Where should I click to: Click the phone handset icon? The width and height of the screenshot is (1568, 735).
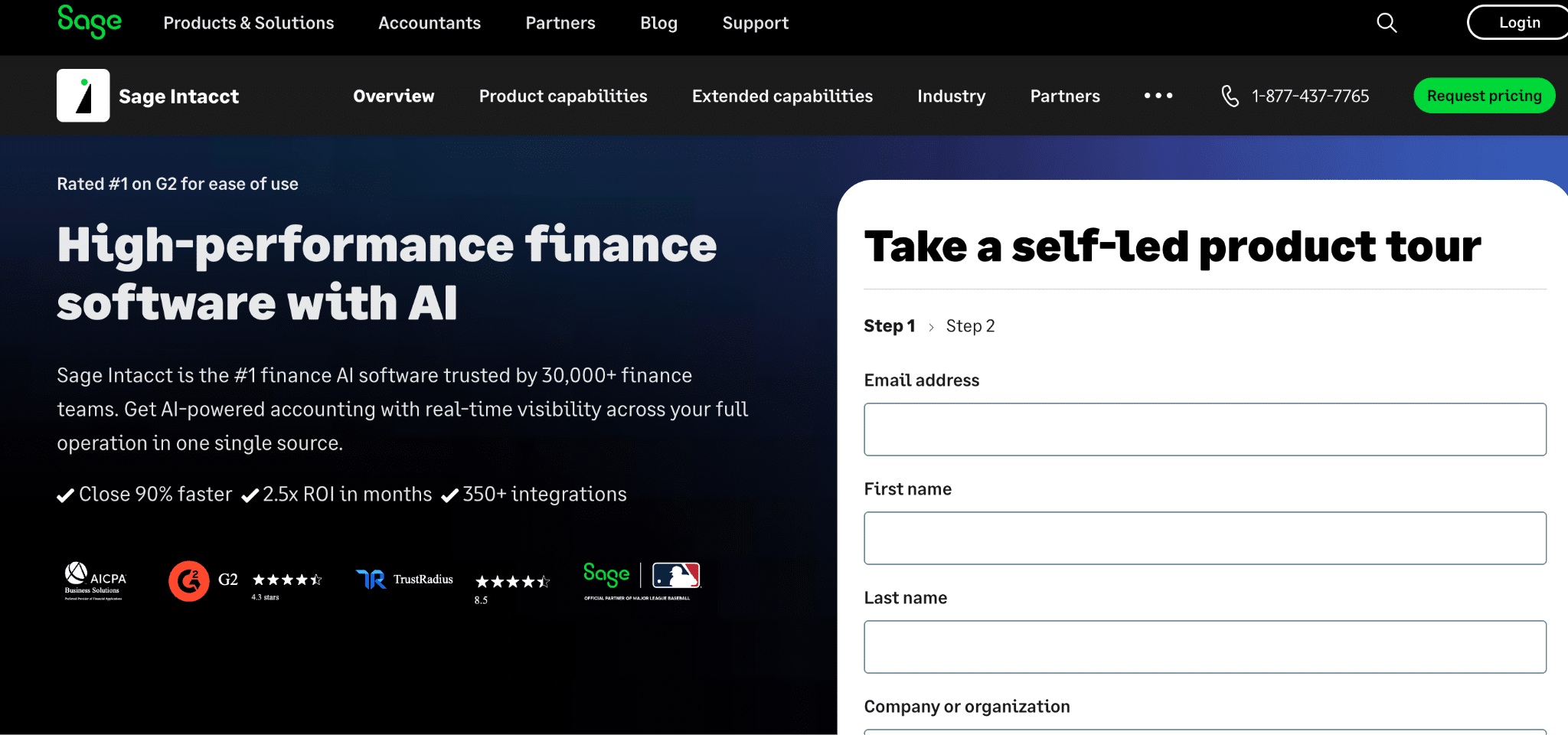1230,96
